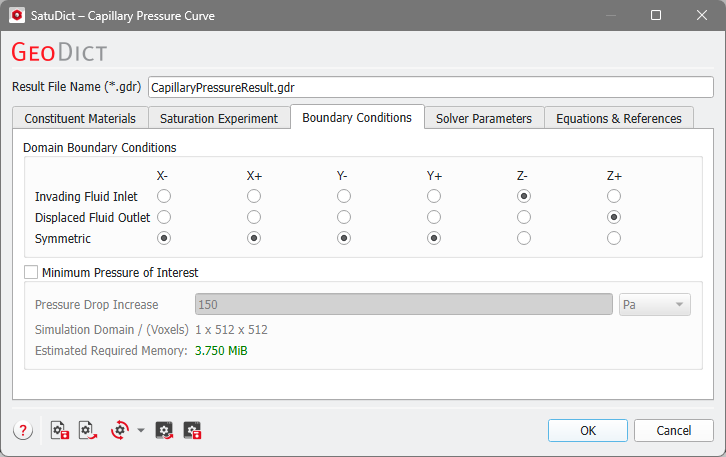Select Z+ Displaced Fluid Outlet radio
This screenshot has height=457, width=726.
tap(614, 217)
